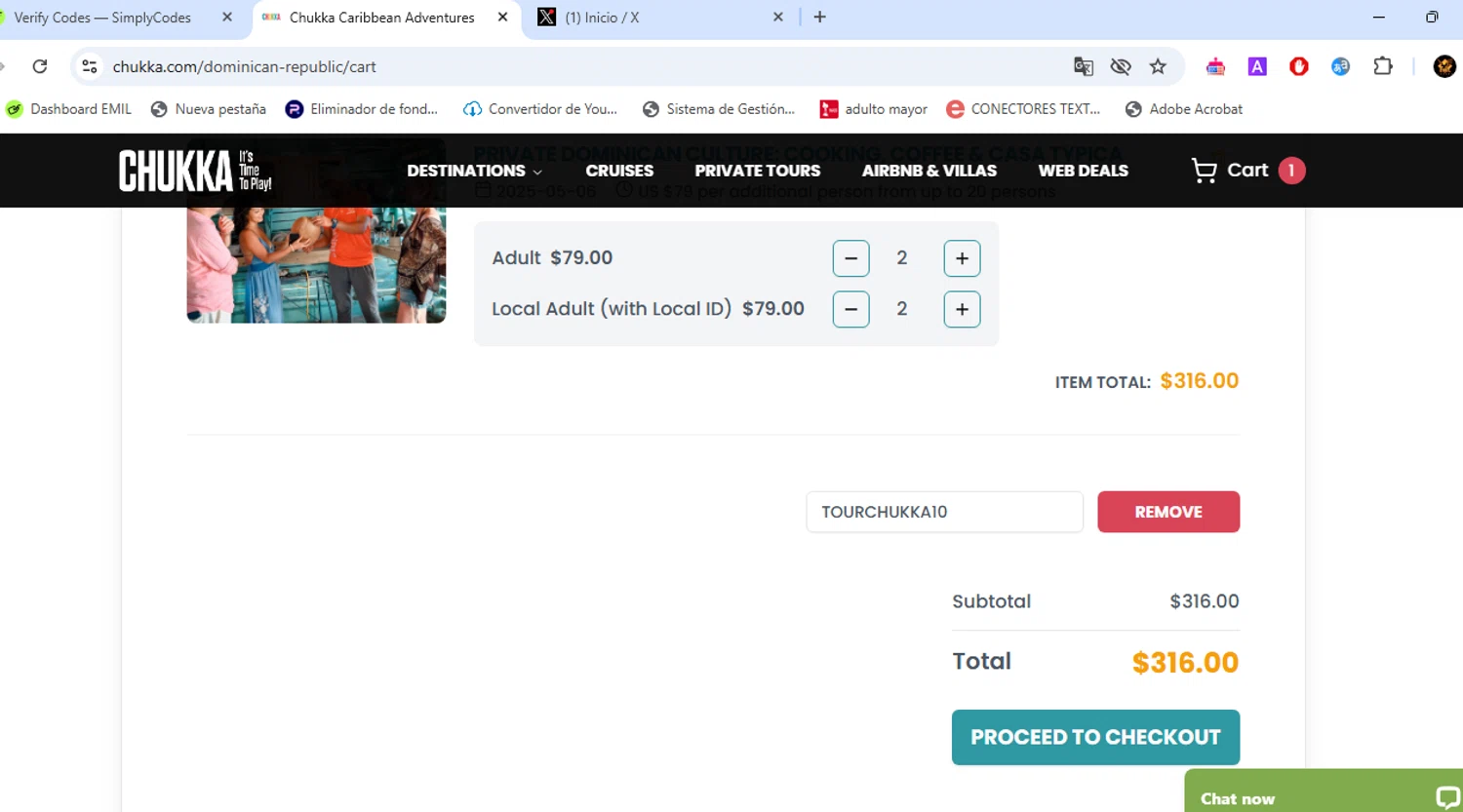Minimize the browser window
The image size is (1463, 812).
(1379, 17)
